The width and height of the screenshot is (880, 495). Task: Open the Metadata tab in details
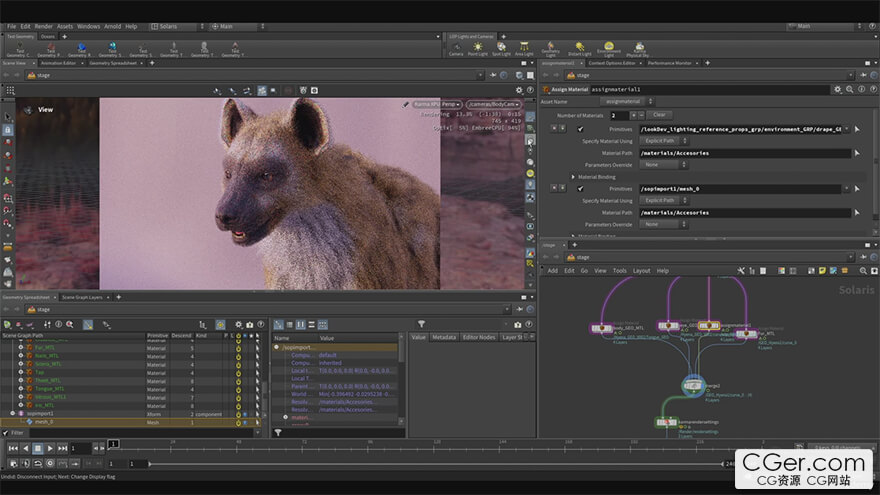(x=444, y=337)
